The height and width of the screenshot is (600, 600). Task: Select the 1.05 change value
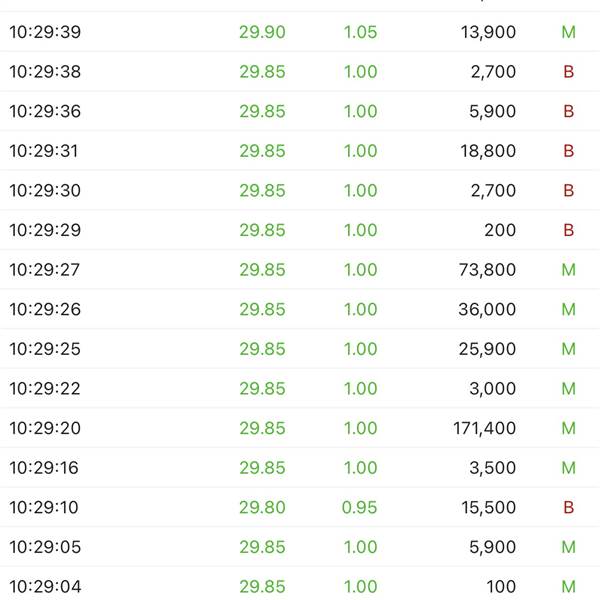[360, 32]
